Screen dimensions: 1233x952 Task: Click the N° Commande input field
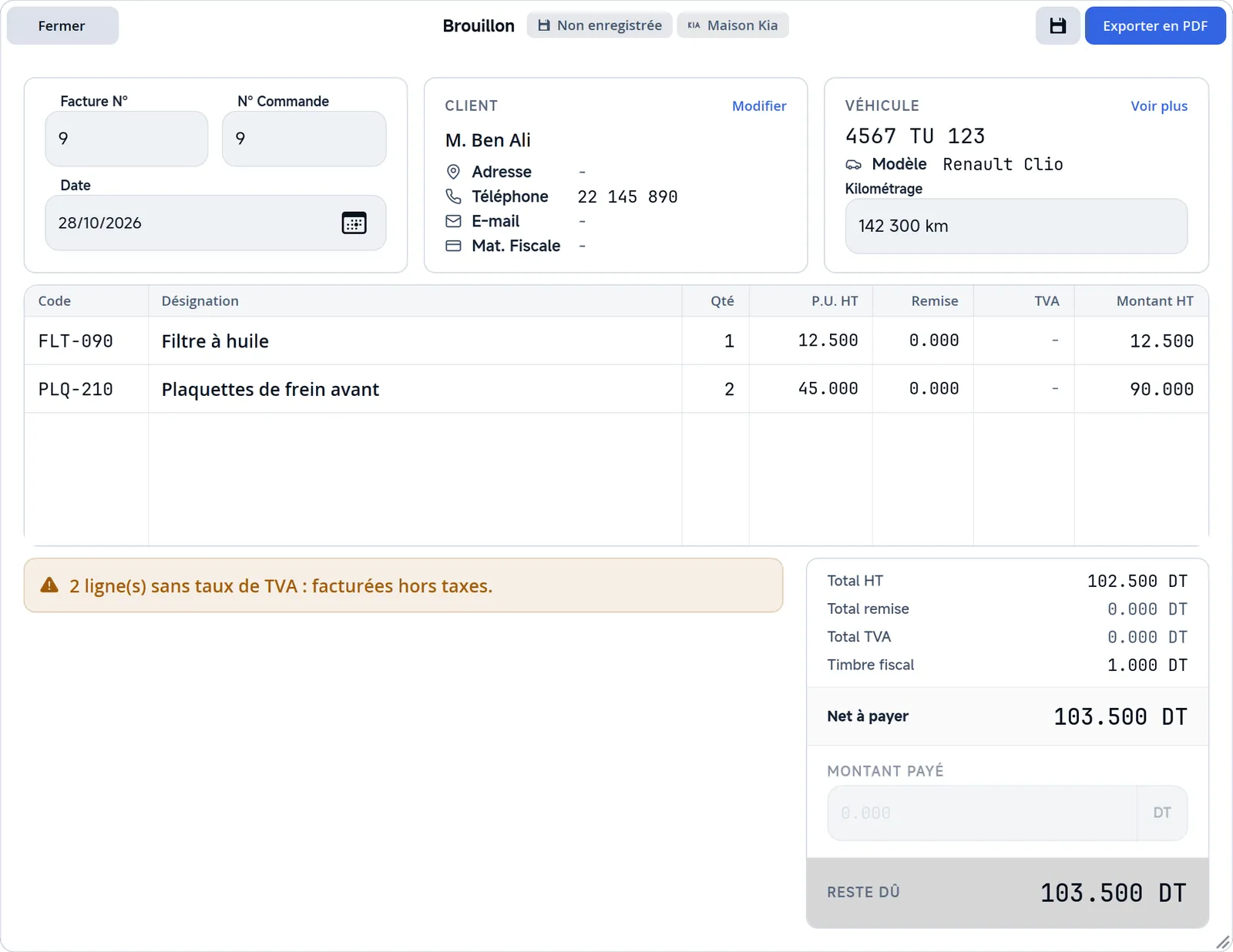(304, 139)
